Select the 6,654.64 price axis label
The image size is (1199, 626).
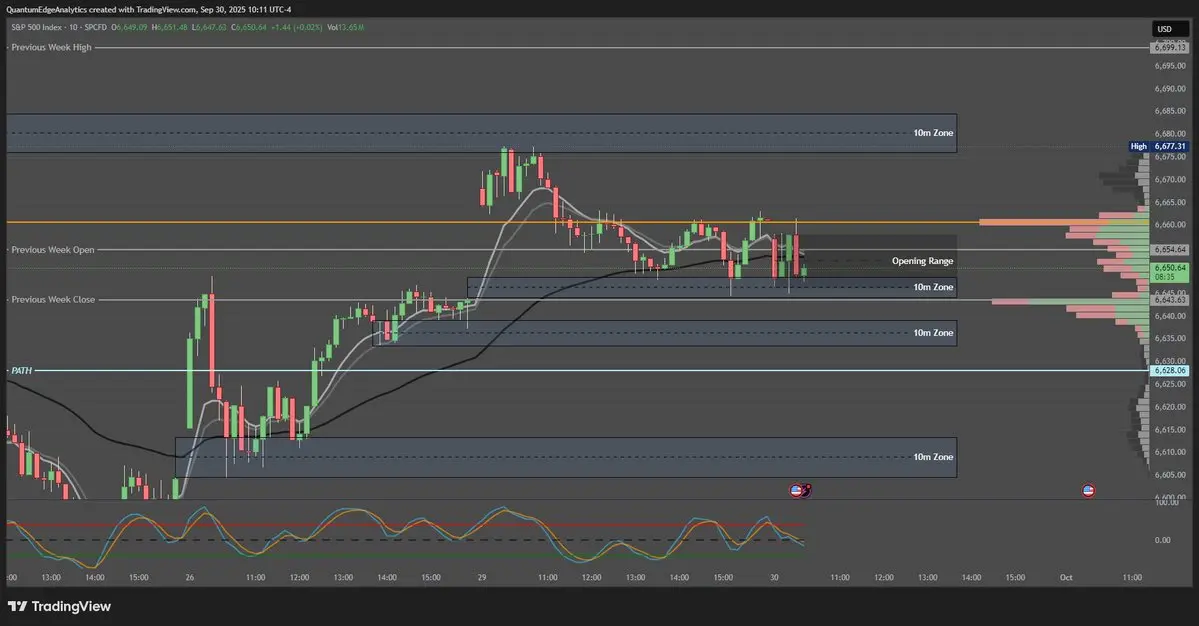1170,250
